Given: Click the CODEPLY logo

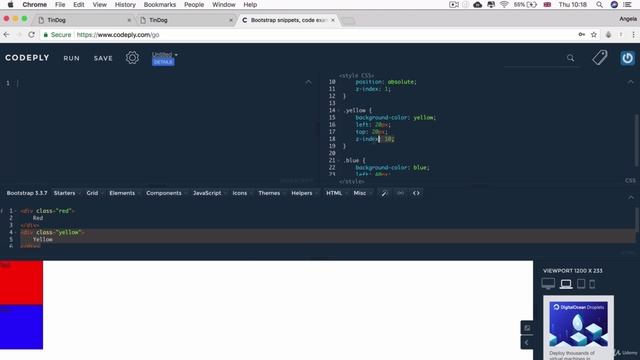Looking at the screenshot, I should 27,58.
